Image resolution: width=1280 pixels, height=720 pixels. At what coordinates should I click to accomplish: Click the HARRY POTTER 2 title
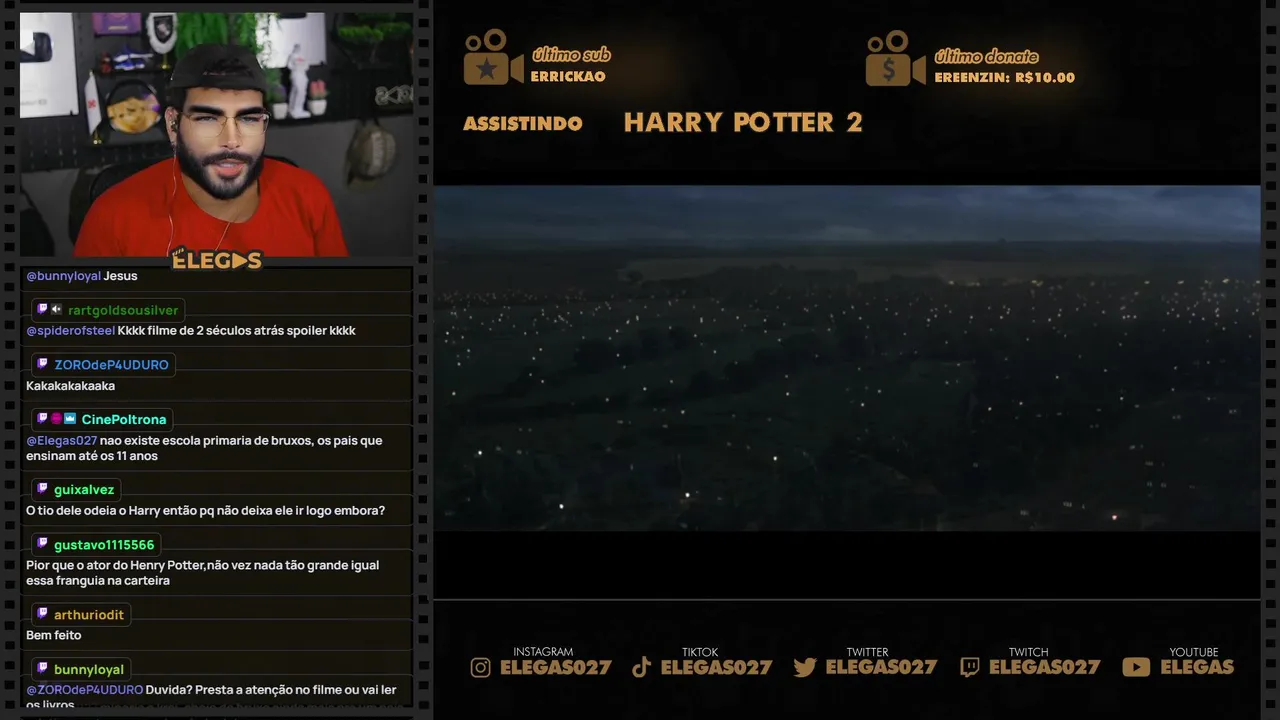tap(743, 123)
